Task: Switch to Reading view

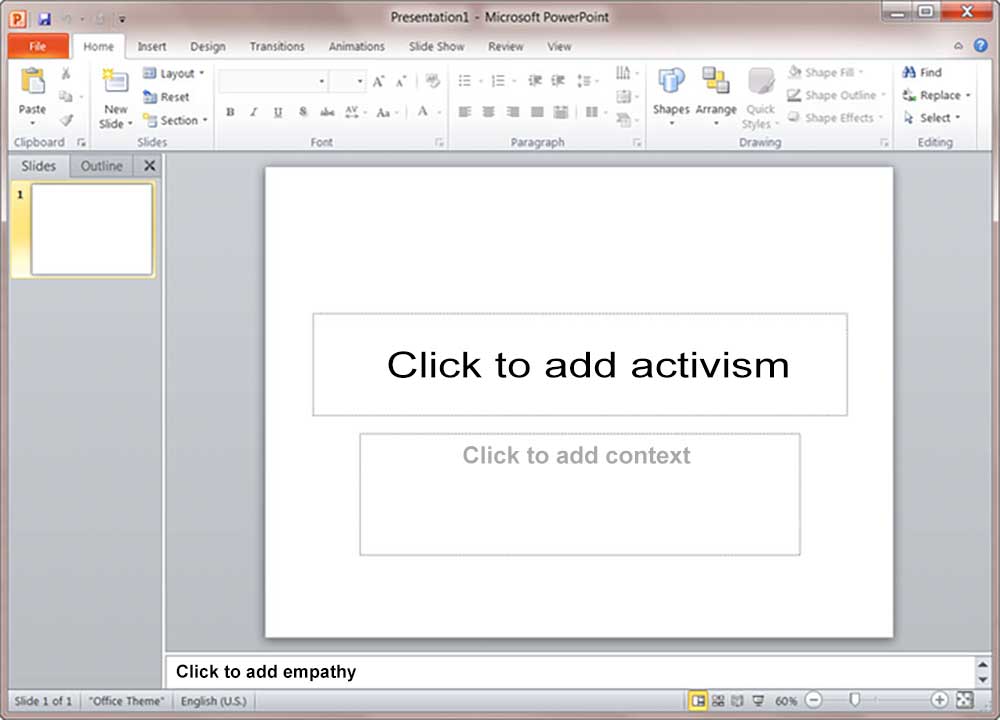Action: click(x=737, y=701)
